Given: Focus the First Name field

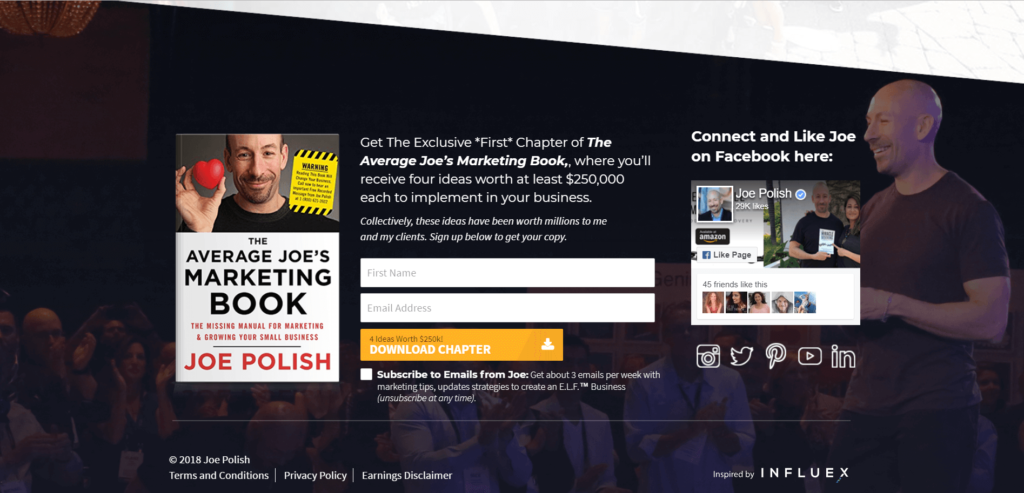Looking at the screenshot, I should [x=507, y=272].
